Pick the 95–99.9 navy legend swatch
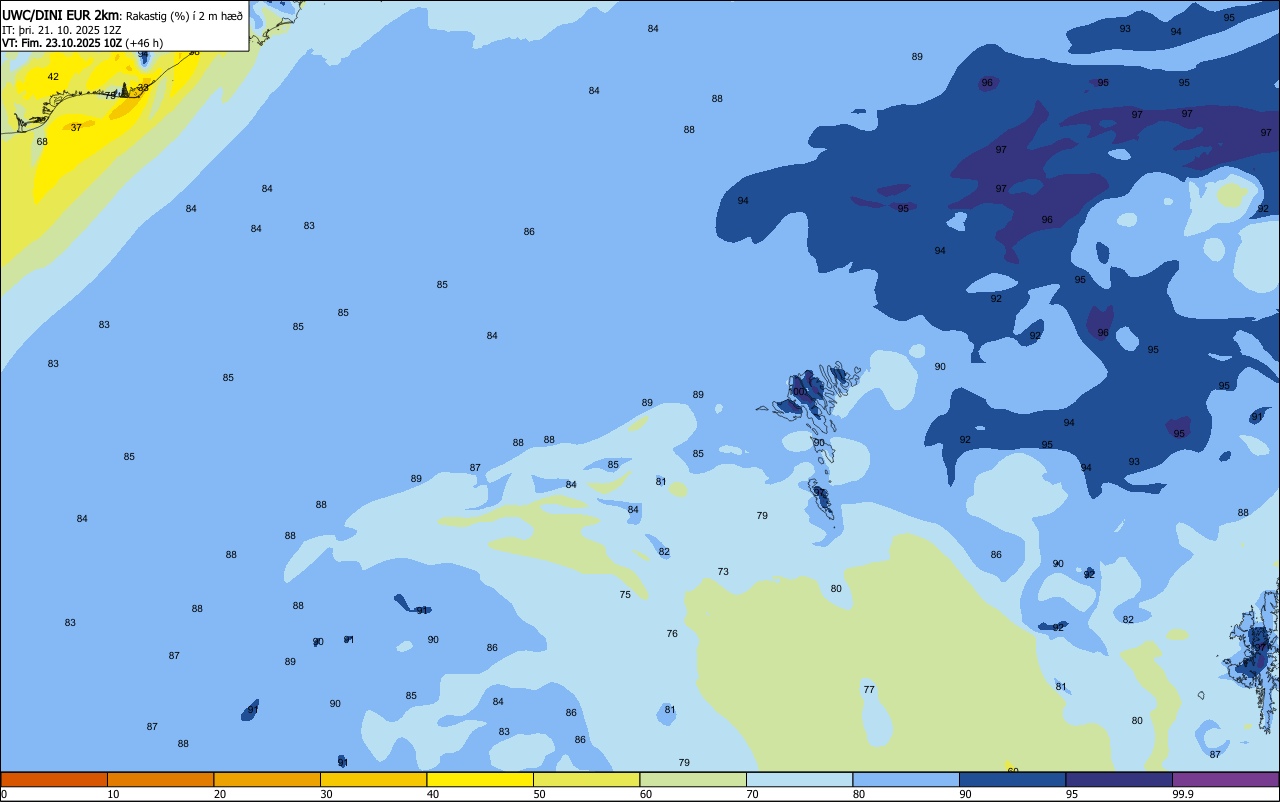The image size is (1280, 802). tap(1119, 779)
